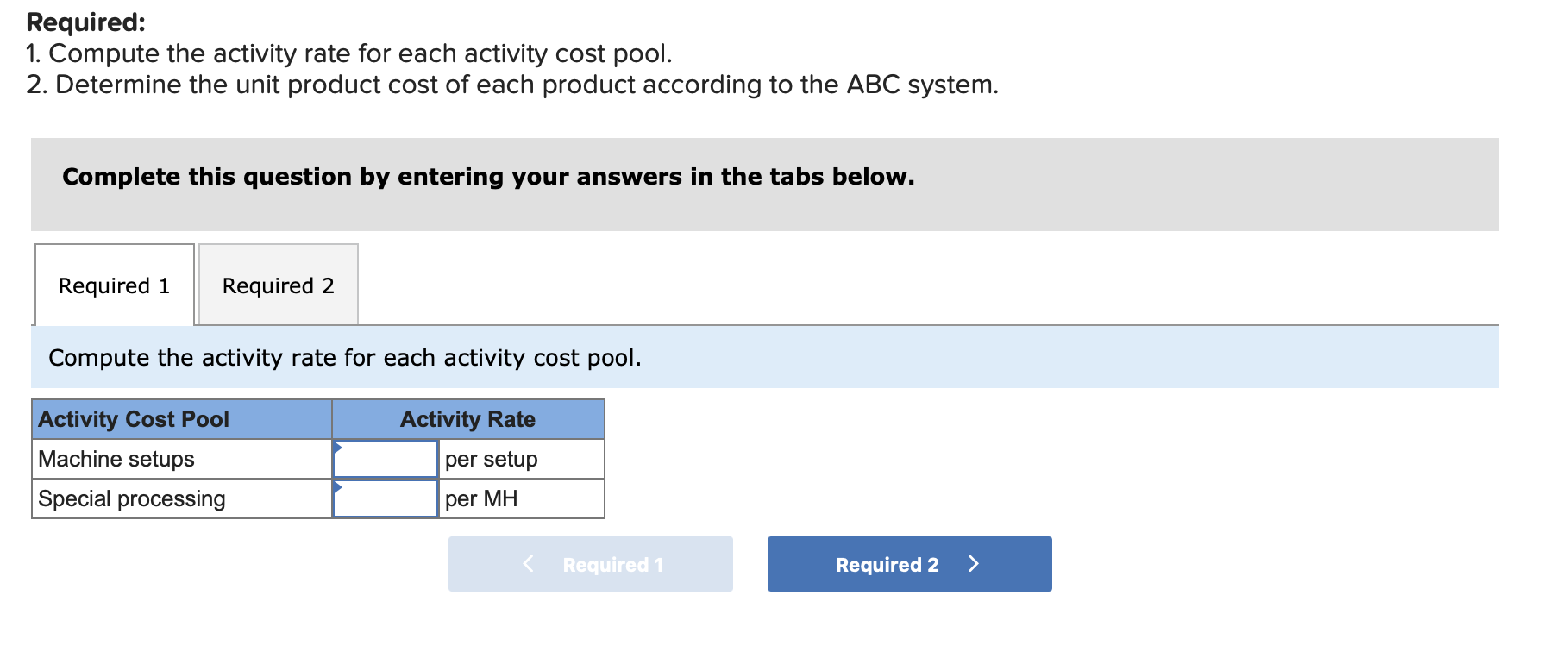Switch to the Required 1 tab
The width and height of the screenshot is (1568, 652).
(x=114, y=285)
